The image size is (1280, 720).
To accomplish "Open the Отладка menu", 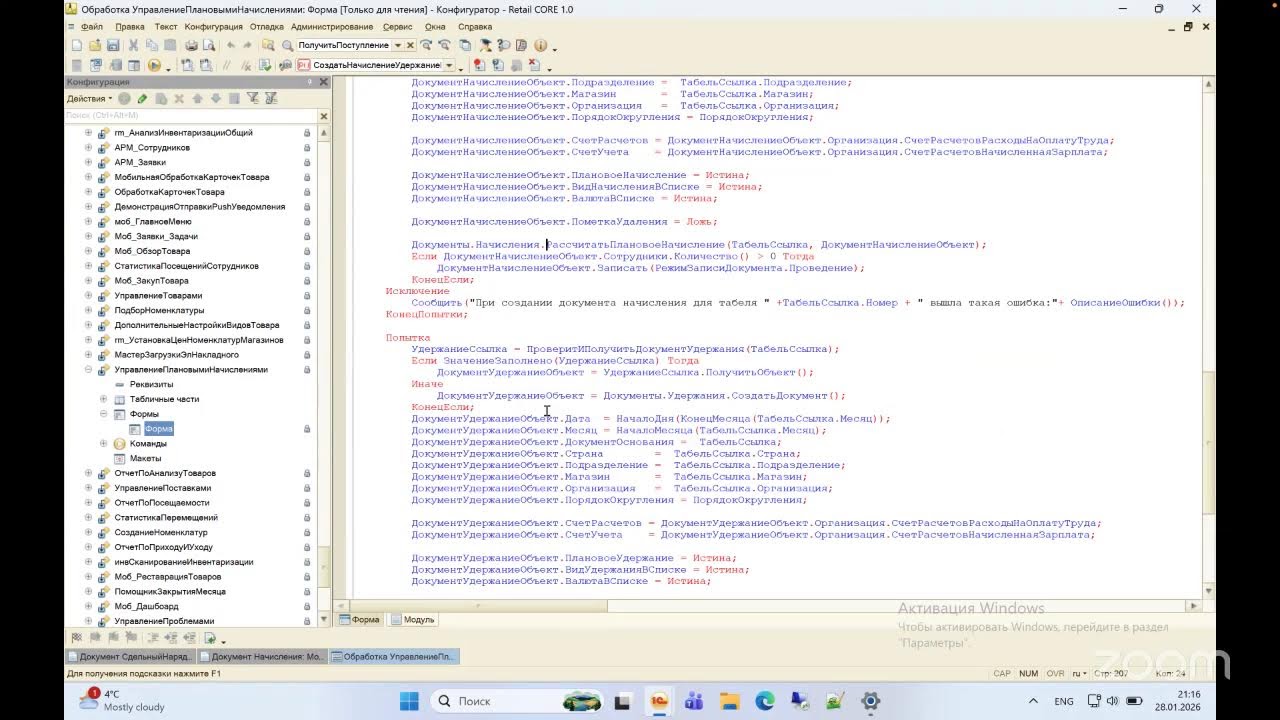I will point(266,27).
